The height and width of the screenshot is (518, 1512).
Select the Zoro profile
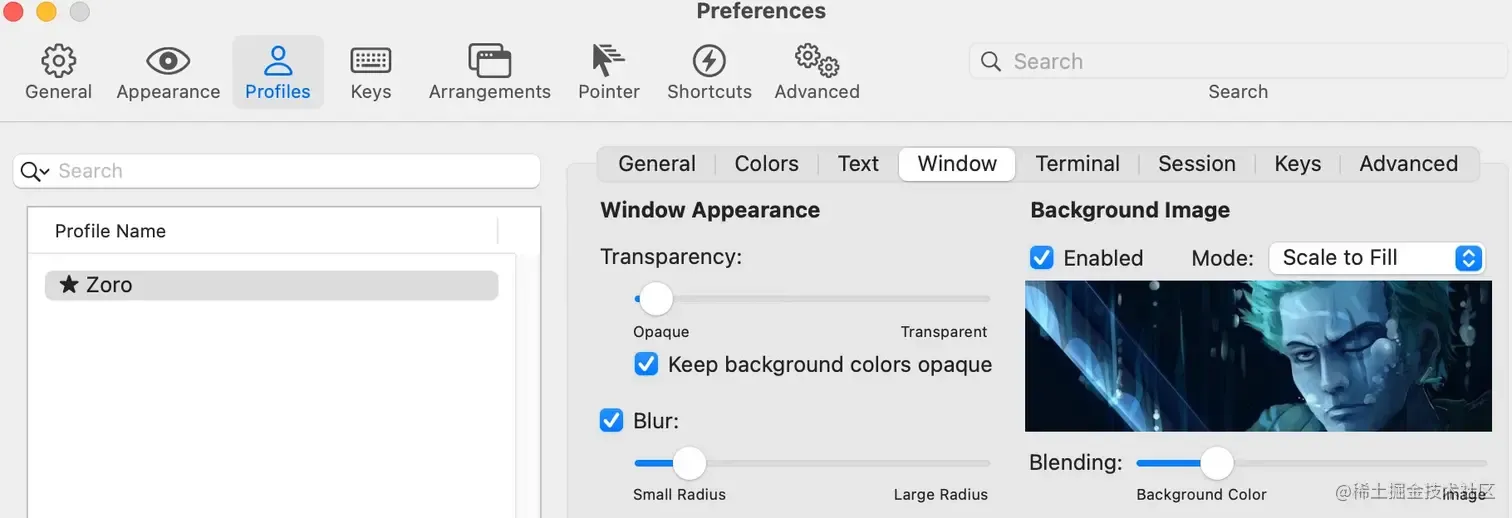click(271, 285)
